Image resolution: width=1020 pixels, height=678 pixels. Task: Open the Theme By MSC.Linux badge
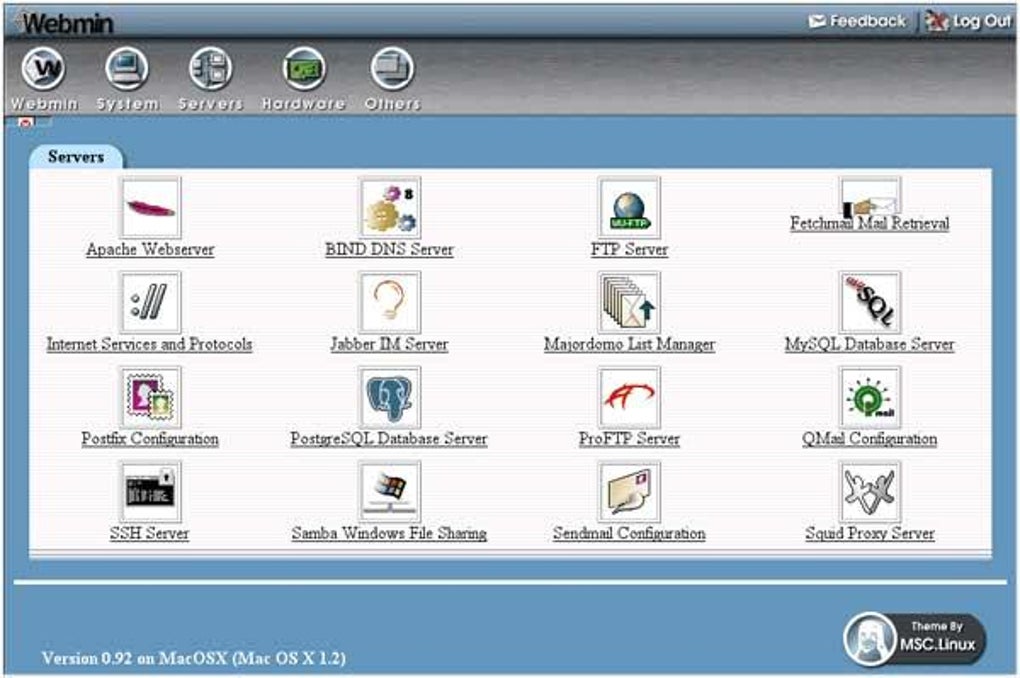[x=915, y=638]
